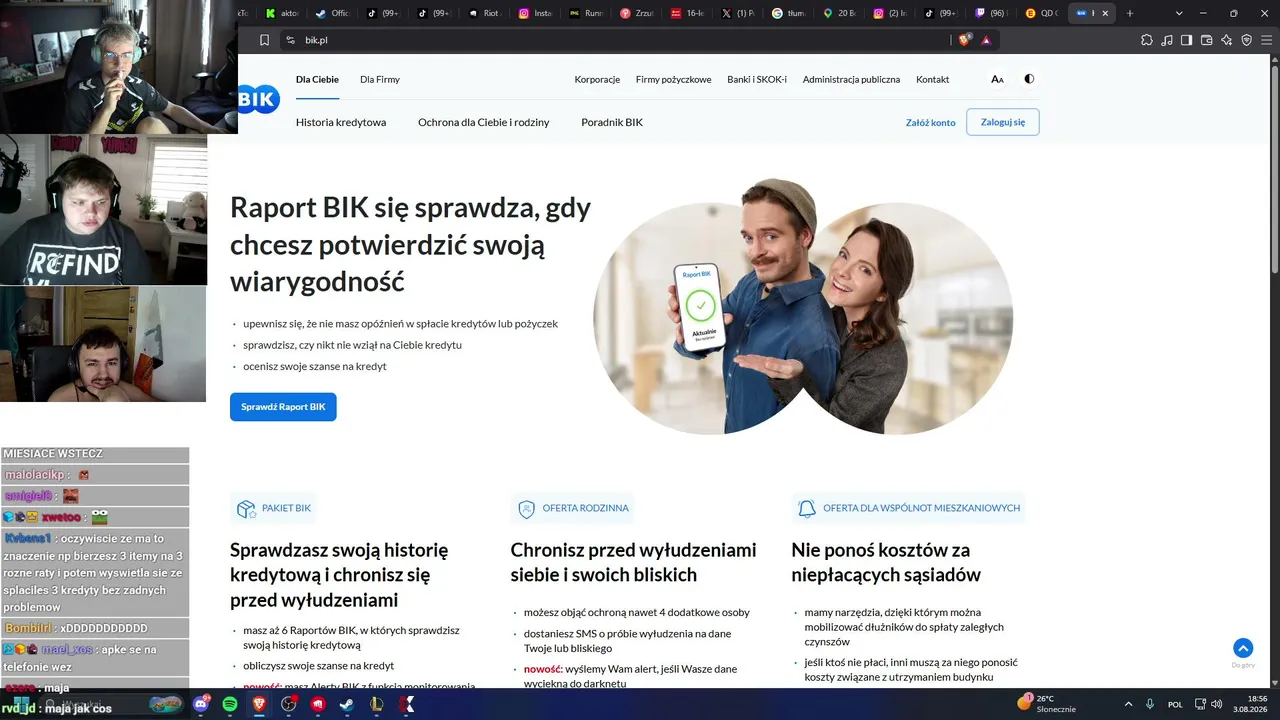The width and height of the screenshot is (1280, 720).
Task: Open the "Firmy pożyczkowe" link
Action: click(x=673, y=79)
